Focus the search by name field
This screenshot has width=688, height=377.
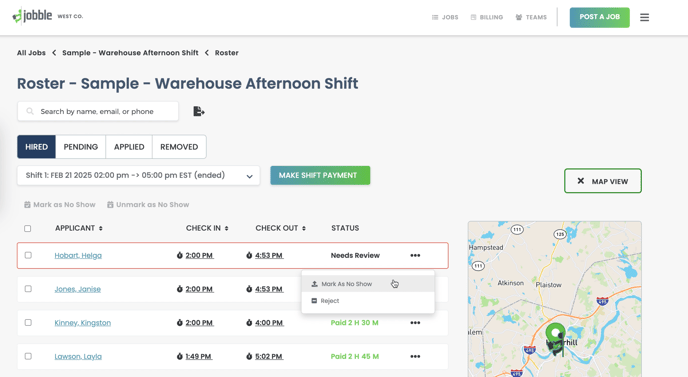[98, 111]
